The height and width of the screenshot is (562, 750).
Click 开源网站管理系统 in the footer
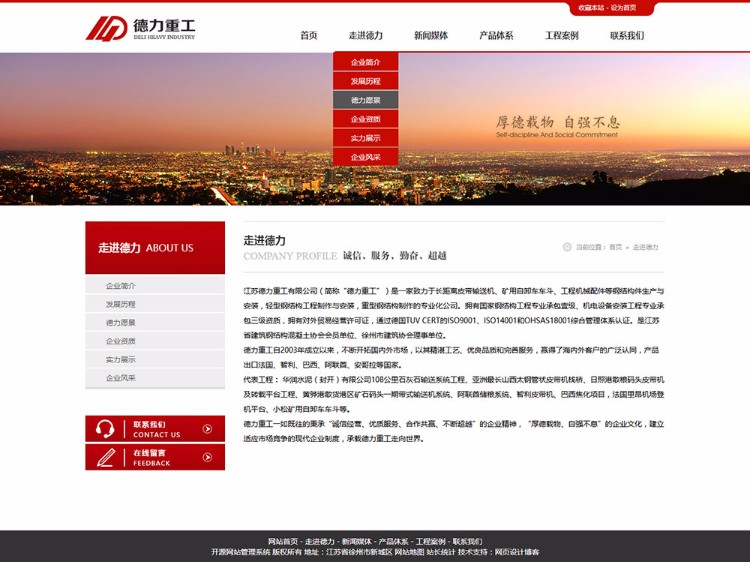(241, 552)
